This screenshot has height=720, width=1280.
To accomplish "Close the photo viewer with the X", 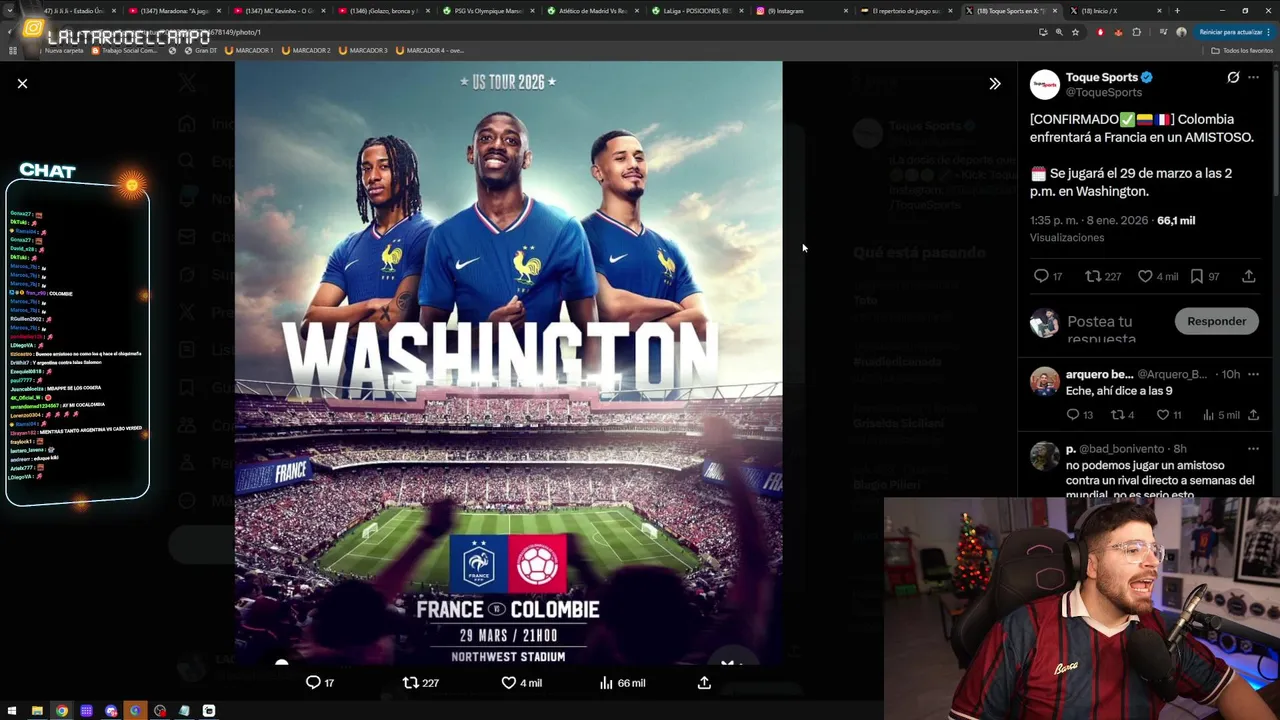I will tap(22, 84).
